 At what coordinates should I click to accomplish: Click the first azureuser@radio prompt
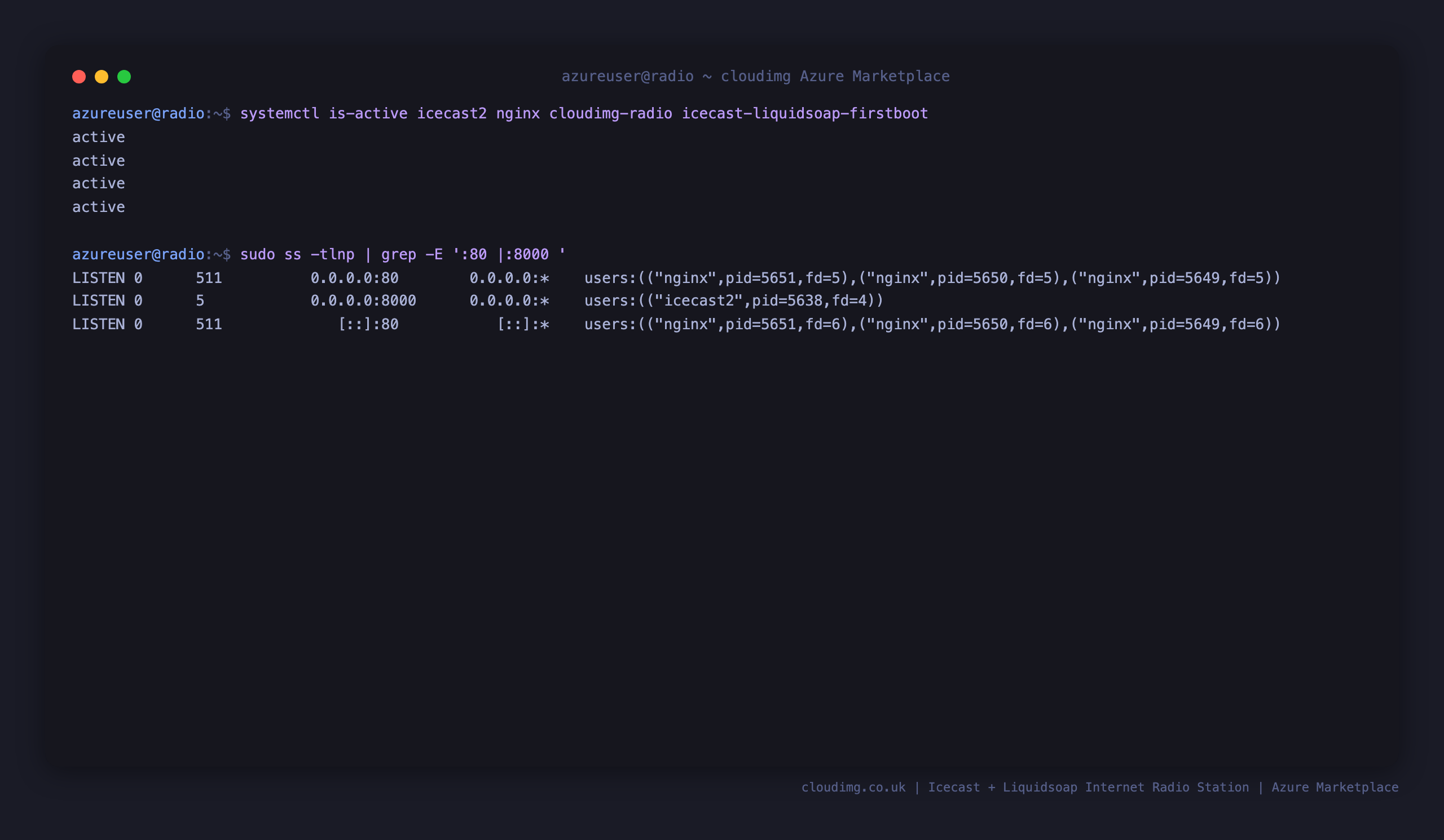tap(138, 113)
